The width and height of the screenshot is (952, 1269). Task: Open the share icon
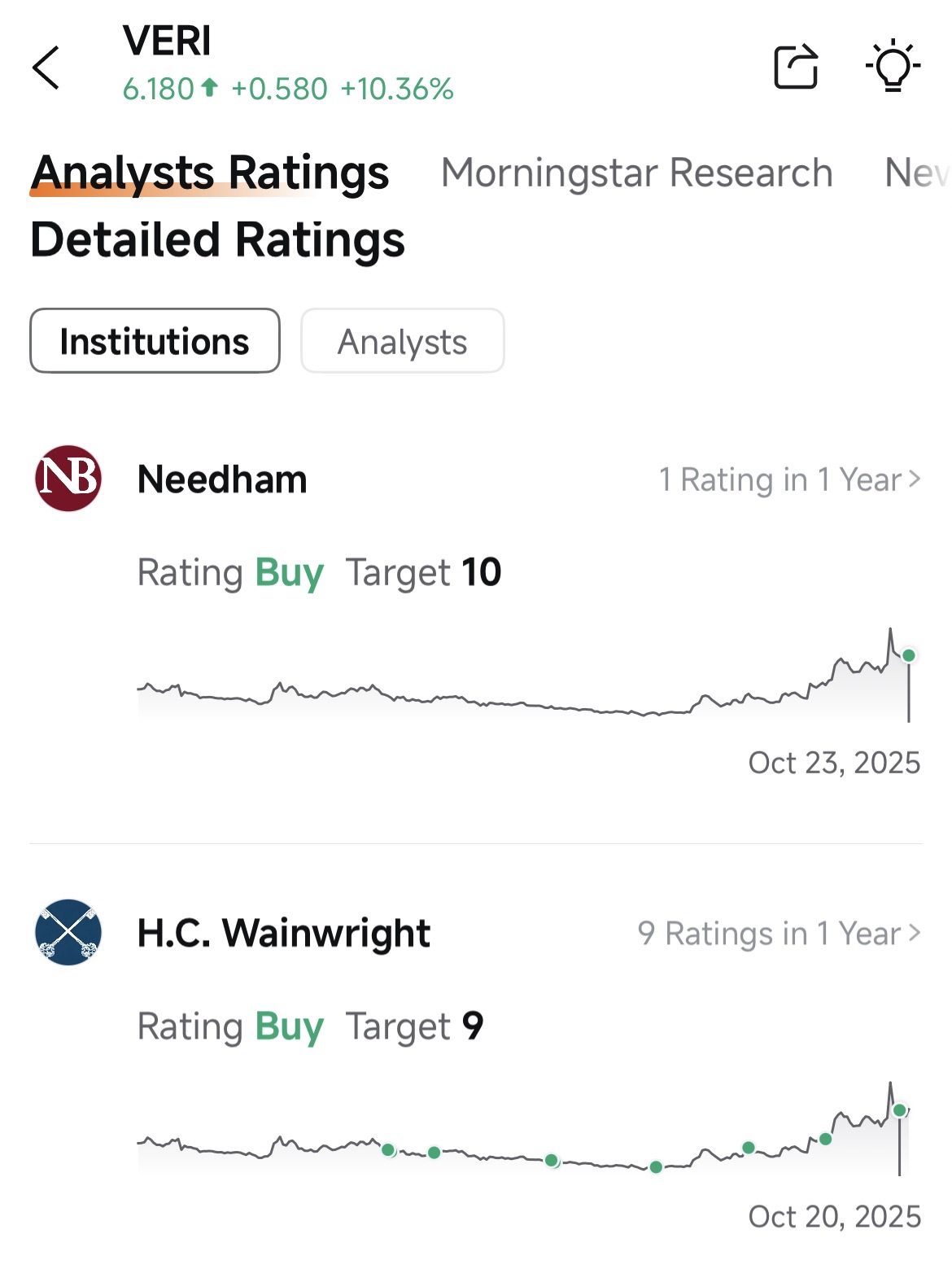[x=795, y=66]
